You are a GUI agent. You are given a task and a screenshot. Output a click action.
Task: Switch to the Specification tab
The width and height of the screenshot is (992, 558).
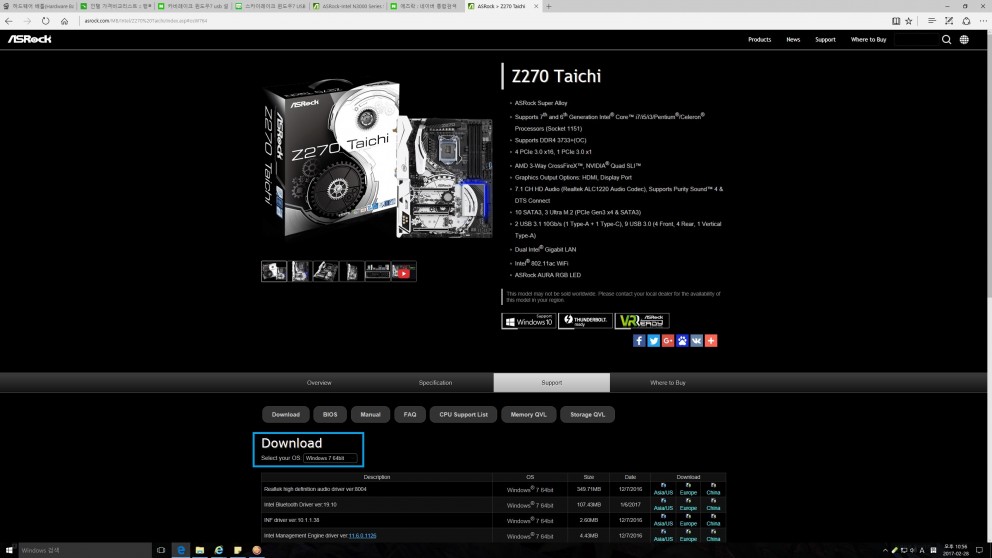click(435, 383)
